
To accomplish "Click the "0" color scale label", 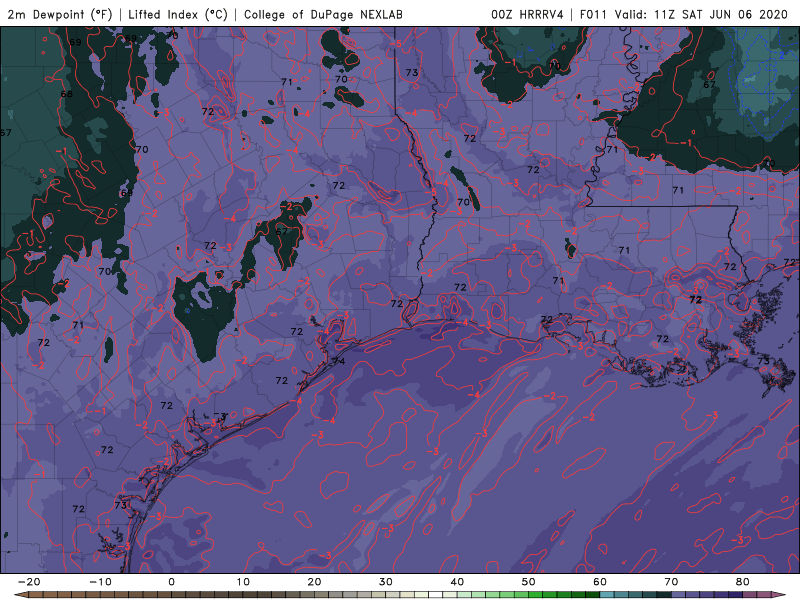I will pos(171,582).
